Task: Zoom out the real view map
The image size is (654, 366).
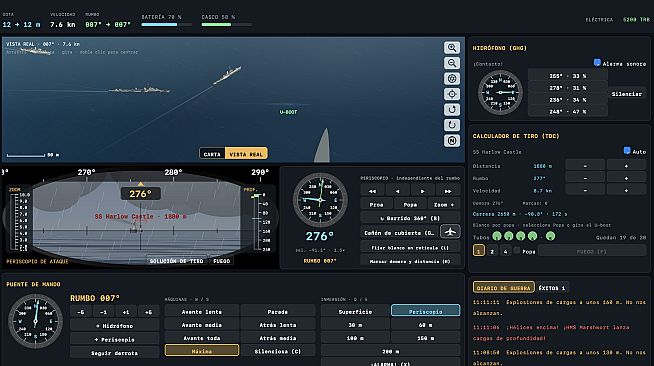Action: (x=452, y=63)
